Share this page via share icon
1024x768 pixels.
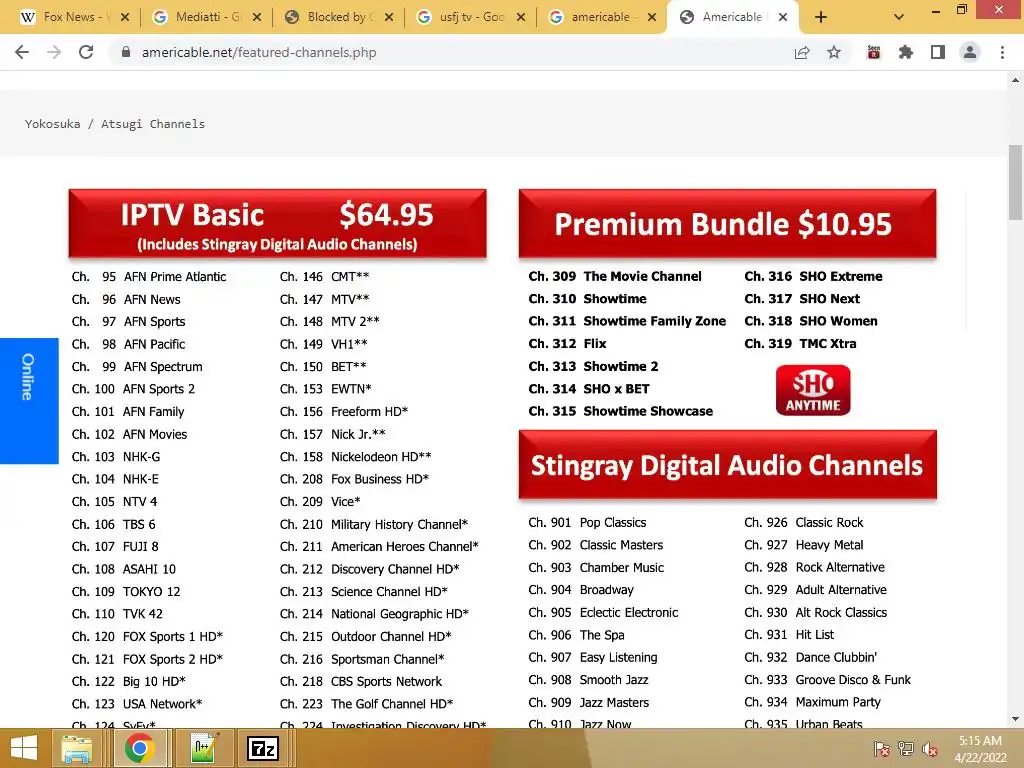point(802,52)
